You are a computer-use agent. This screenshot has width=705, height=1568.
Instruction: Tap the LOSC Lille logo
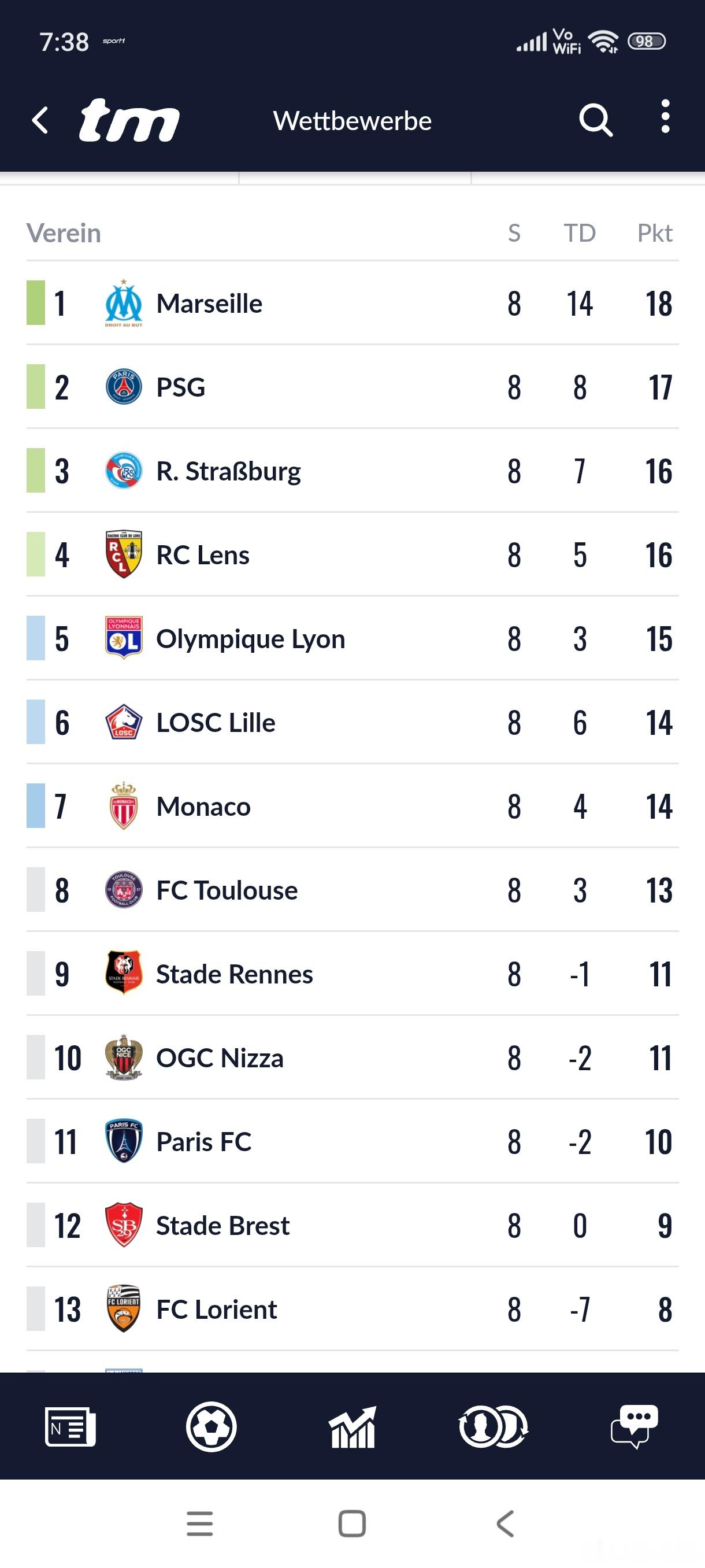(124, 723)
